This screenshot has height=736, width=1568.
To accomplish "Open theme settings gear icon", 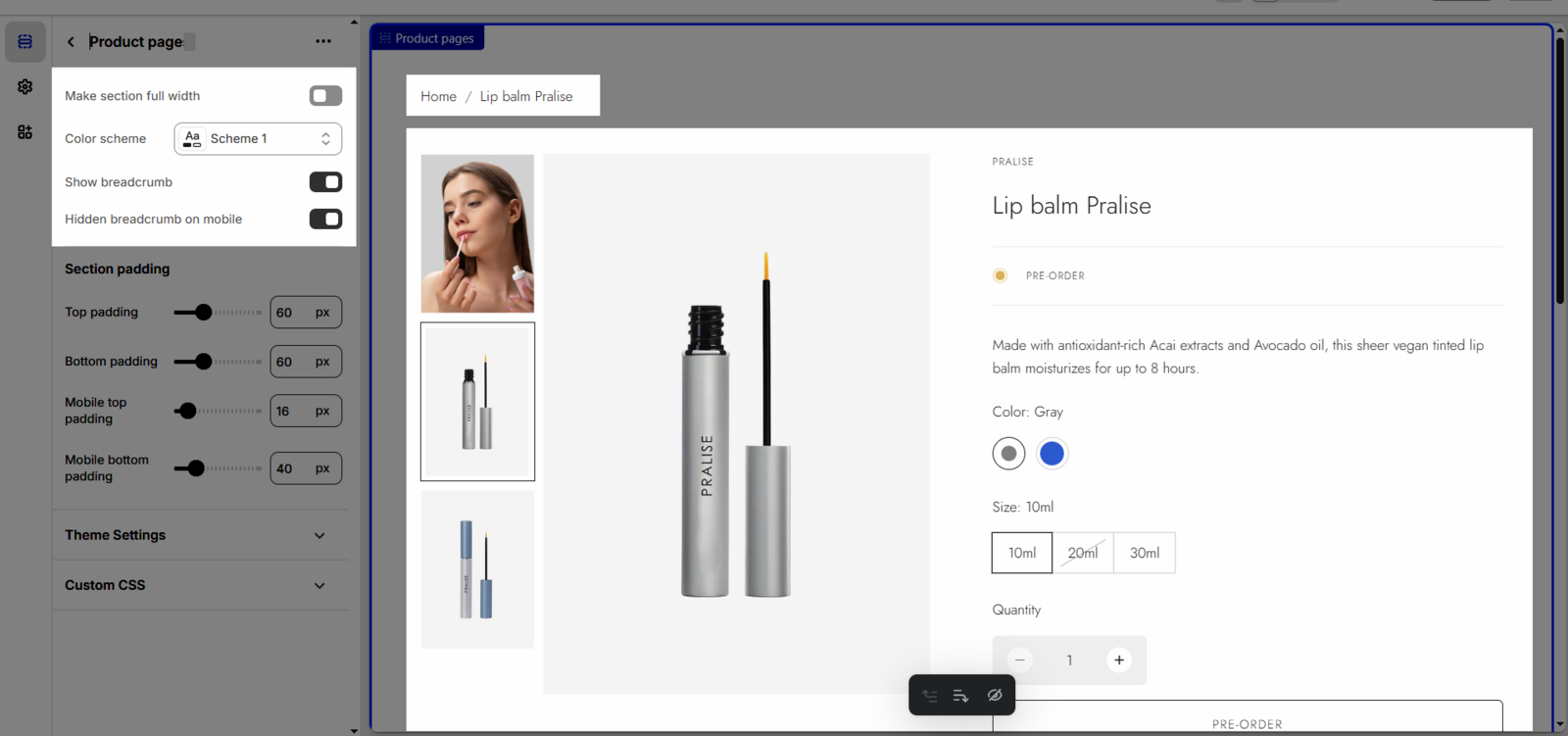I will (25, 86).
